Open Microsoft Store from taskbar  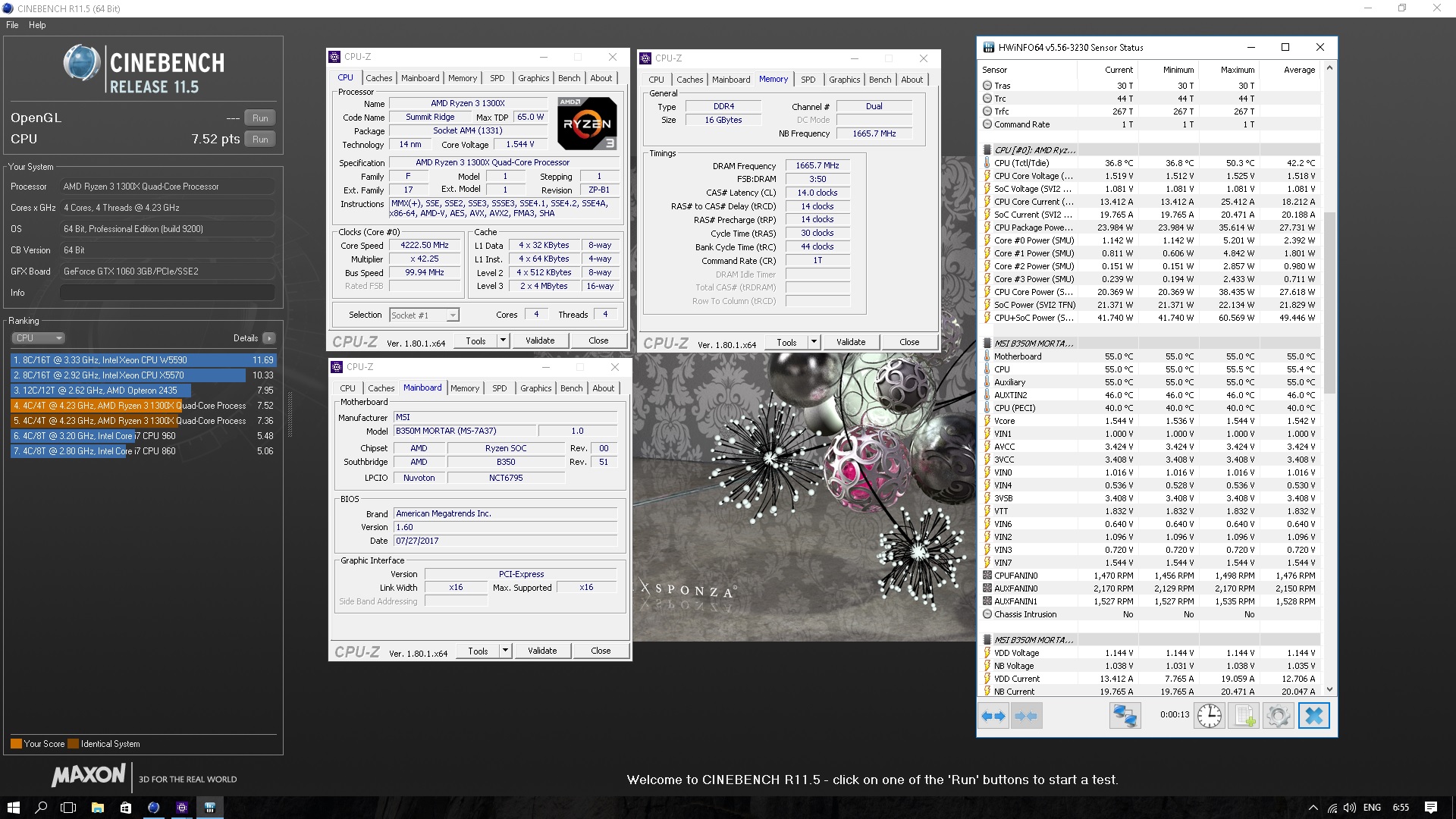(125, 808)
